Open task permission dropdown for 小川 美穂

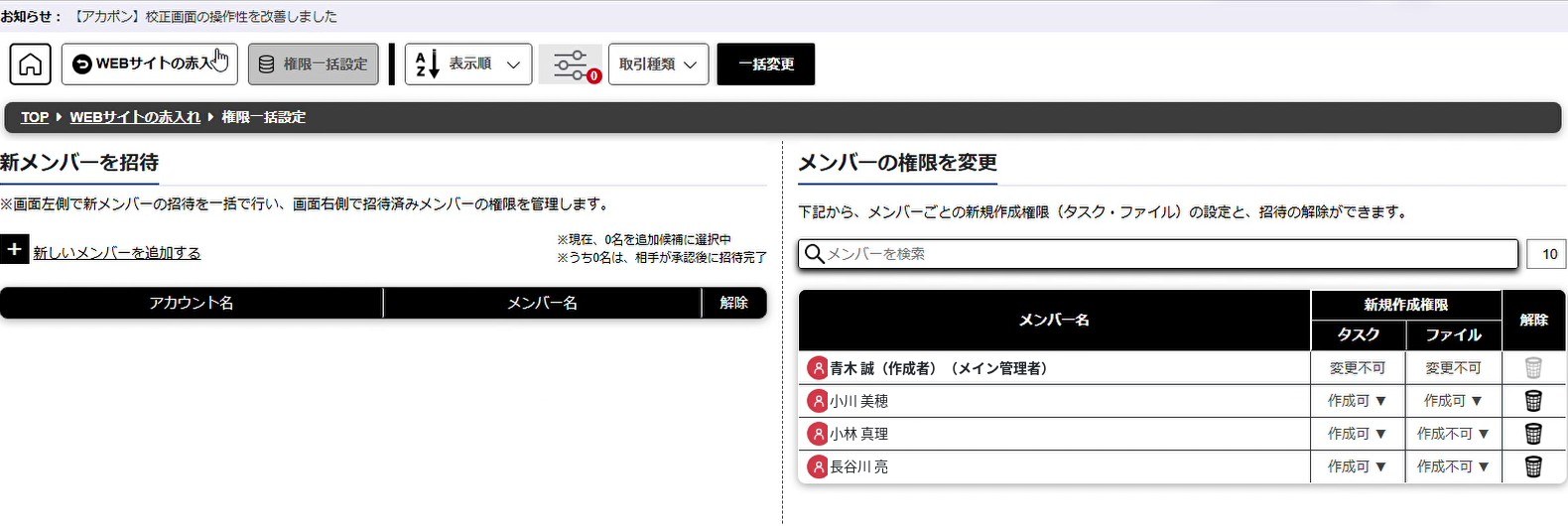(x=1358, y=401)
